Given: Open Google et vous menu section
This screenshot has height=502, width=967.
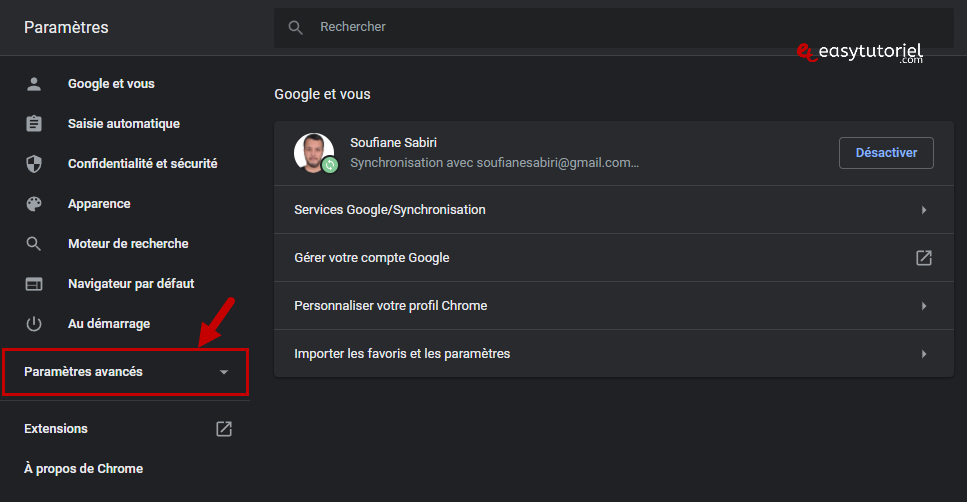Looking at the screenshot, I should pyautogui.click(x=111, y=84).
